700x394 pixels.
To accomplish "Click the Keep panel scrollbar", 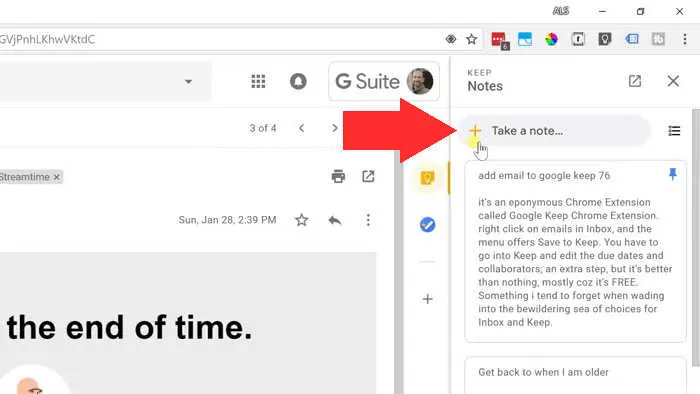I will [x=696, y=237].
